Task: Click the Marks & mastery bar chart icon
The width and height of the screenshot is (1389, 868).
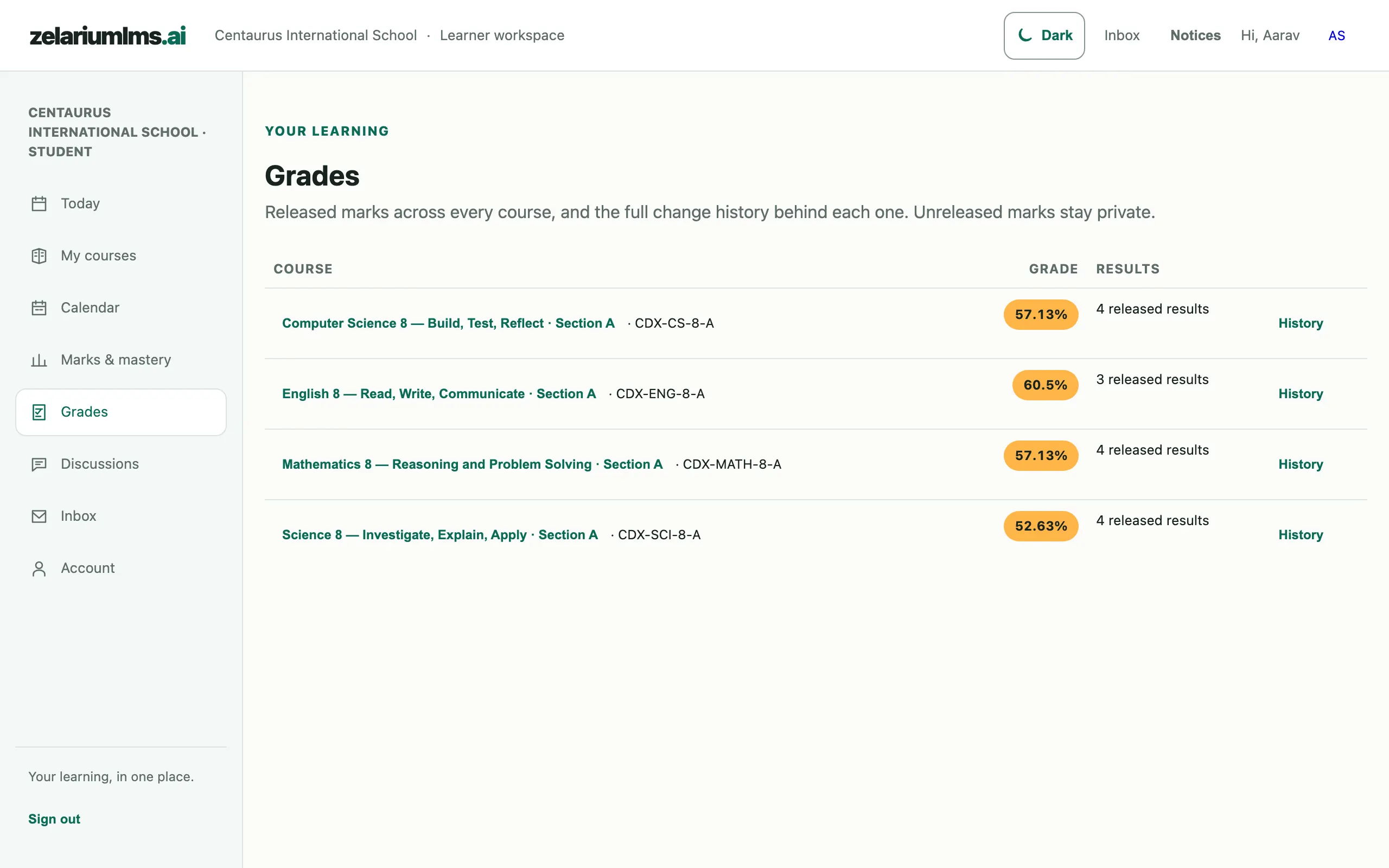Action: pos(39,360)
